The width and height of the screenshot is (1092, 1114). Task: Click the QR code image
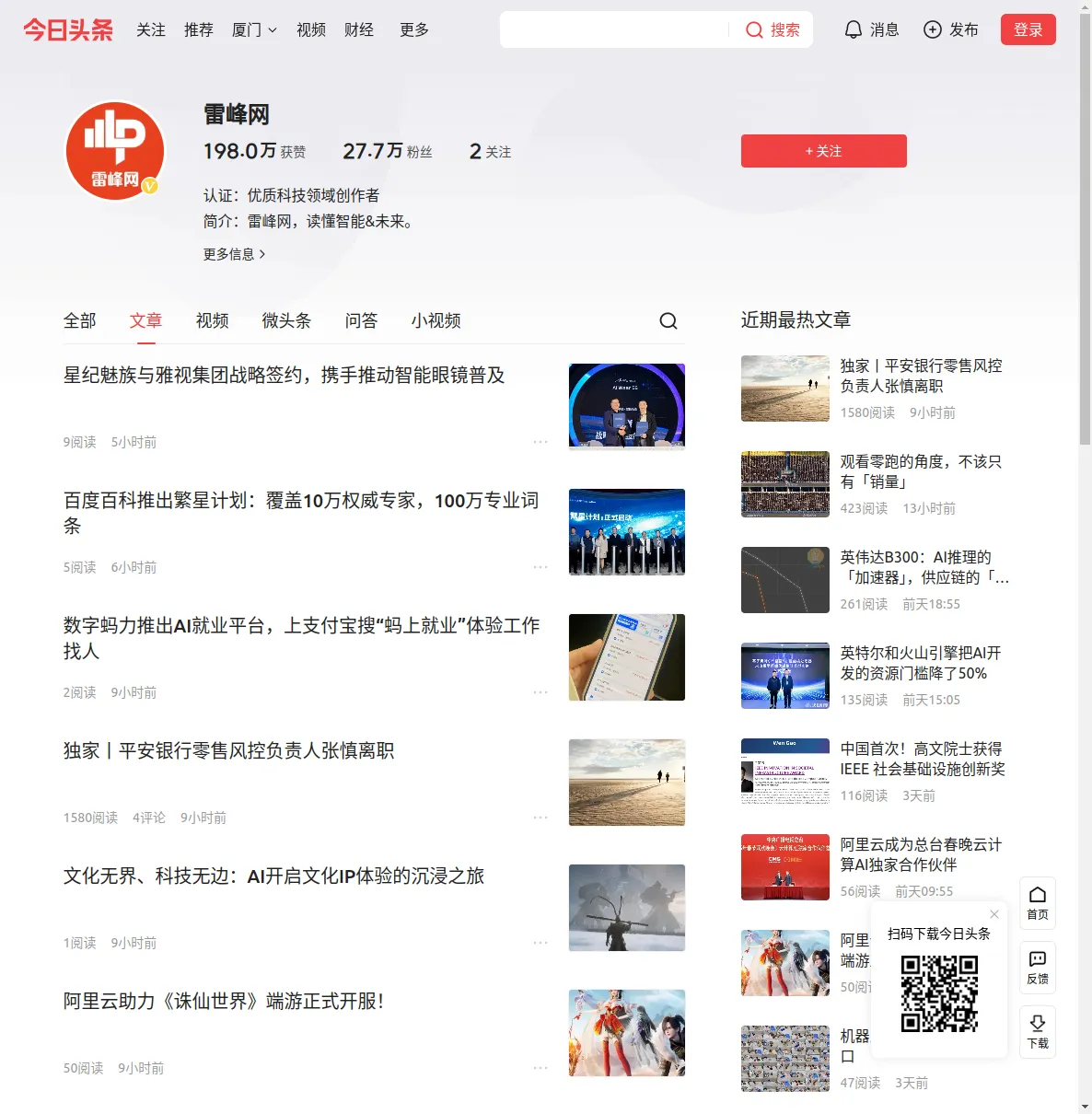point(939,993)
